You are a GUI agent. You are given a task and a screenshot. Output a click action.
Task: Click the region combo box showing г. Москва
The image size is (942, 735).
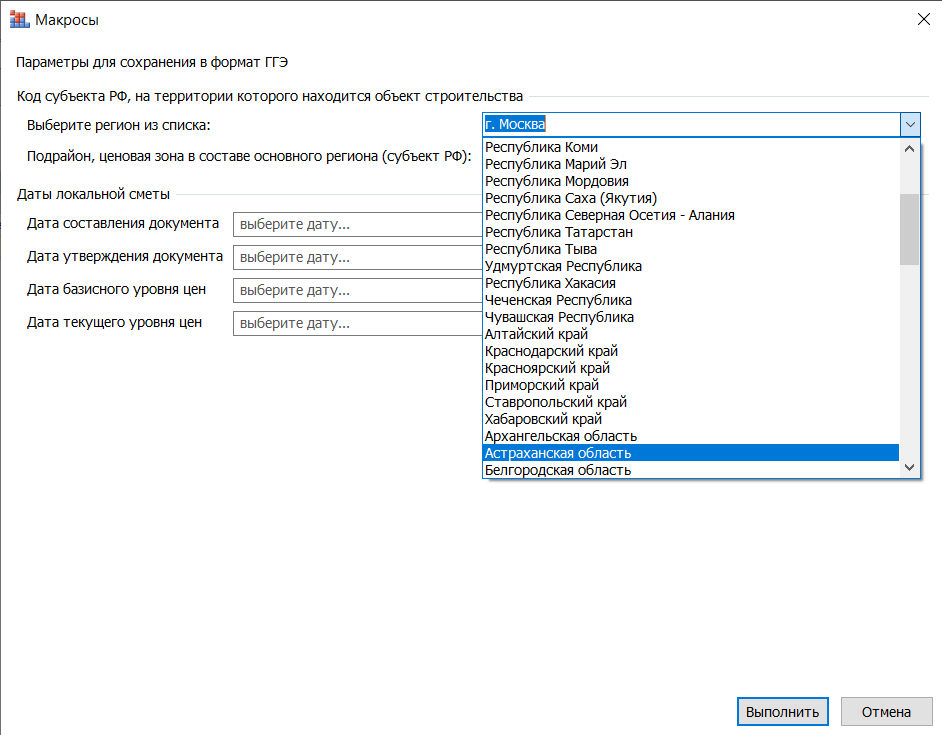(690, 125)
